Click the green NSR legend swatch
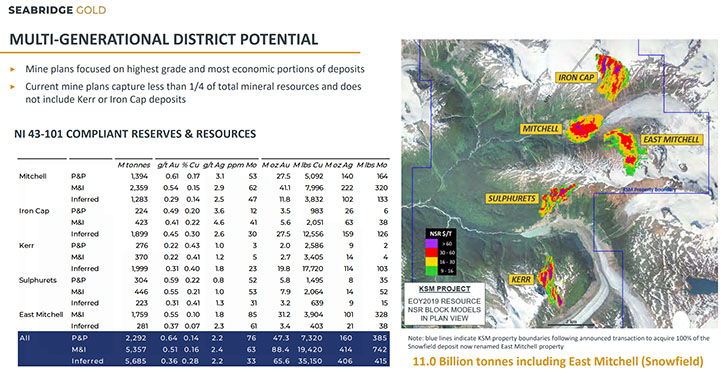Viewport: 725px width, 377px height. (431, 270)
